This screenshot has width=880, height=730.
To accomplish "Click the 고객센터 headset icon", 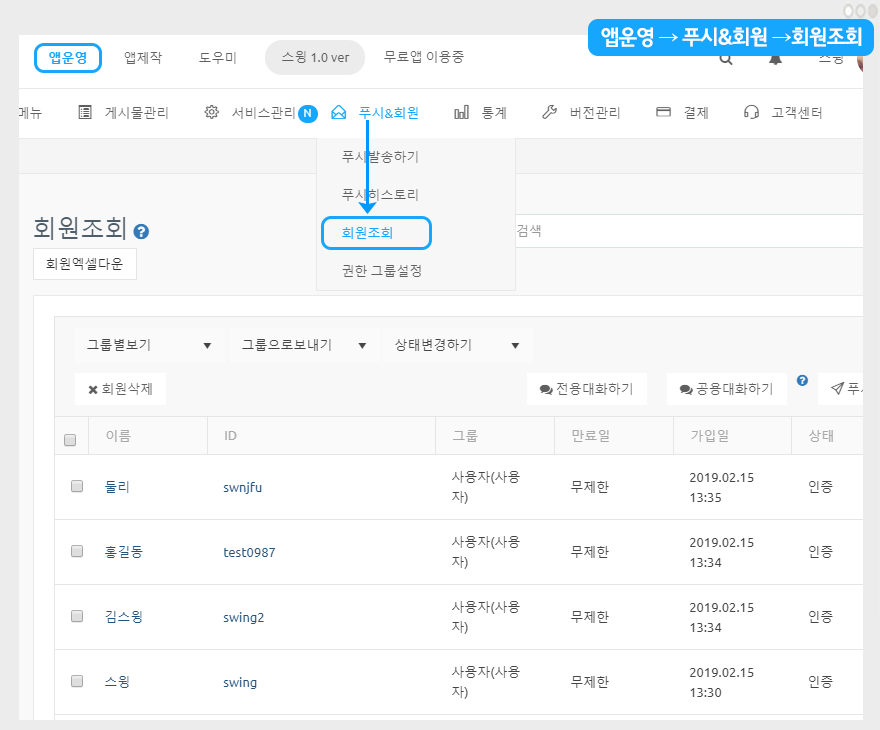I will 752,113.
